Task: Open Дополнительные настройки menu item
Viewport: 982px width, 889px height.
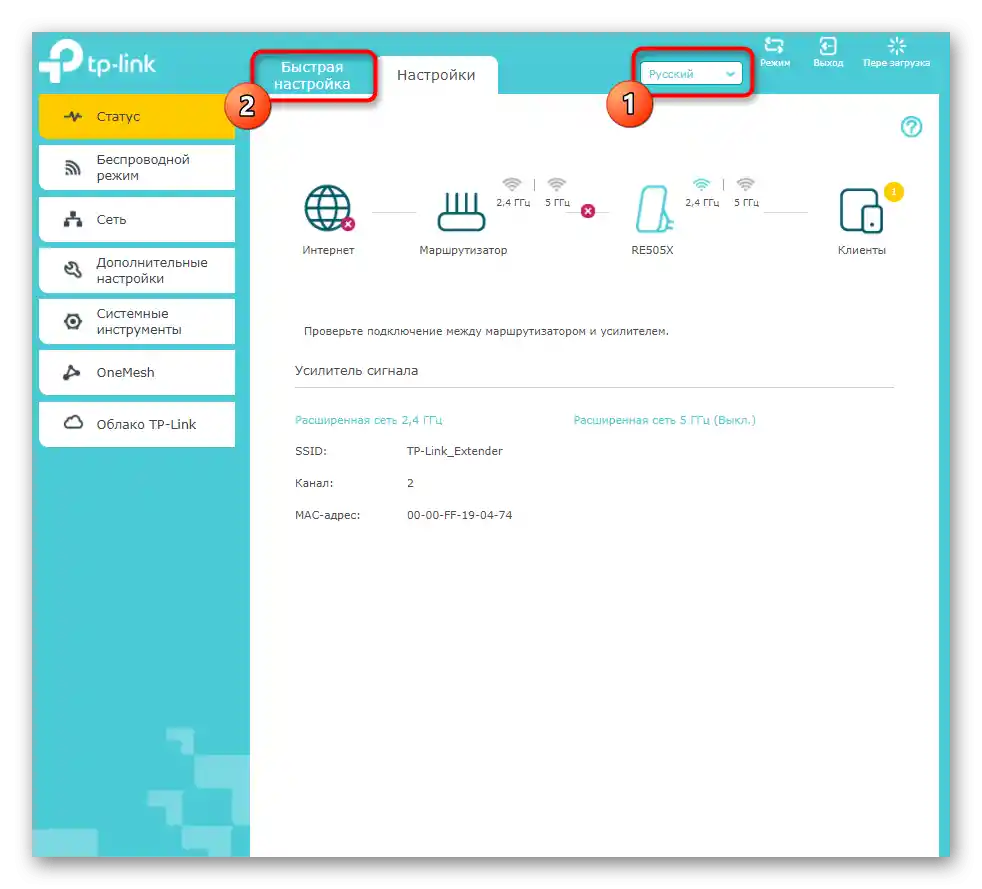Action: (x=137, y=270)
